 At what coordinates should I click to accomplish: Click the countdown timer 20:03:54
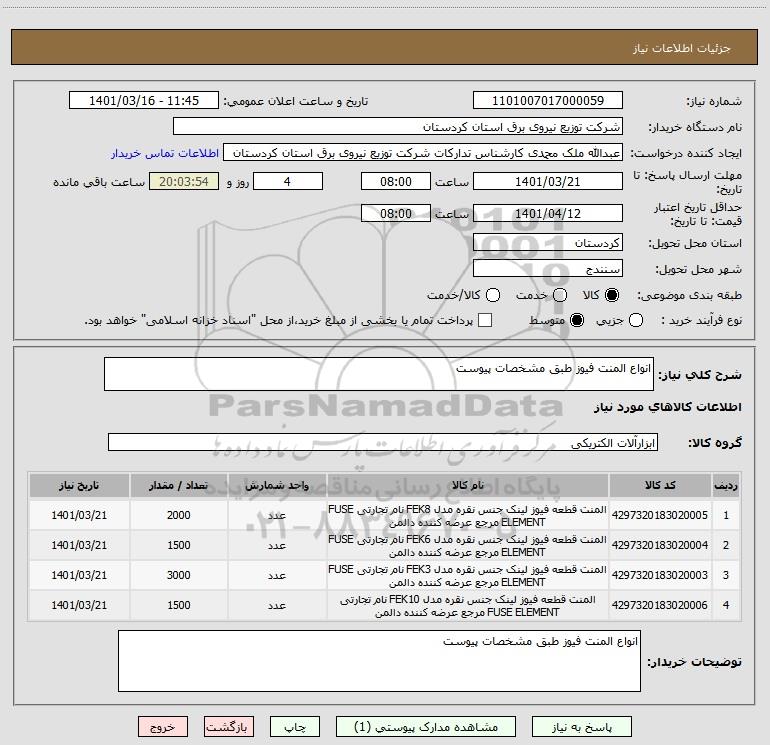184,181
